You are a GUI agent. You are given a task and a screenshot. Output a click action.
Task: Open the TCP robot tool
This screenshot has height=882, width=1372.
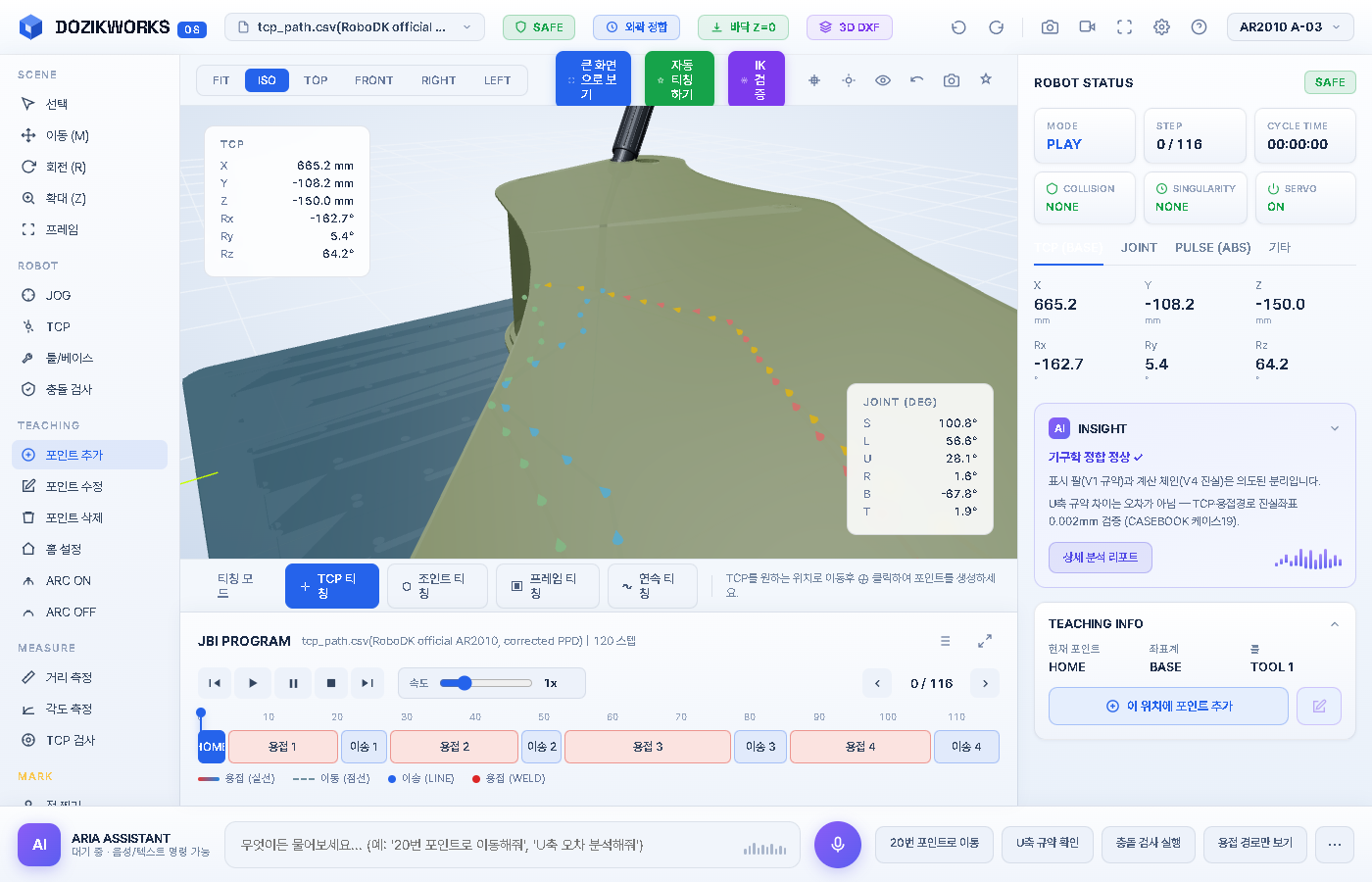click(89, 326)
